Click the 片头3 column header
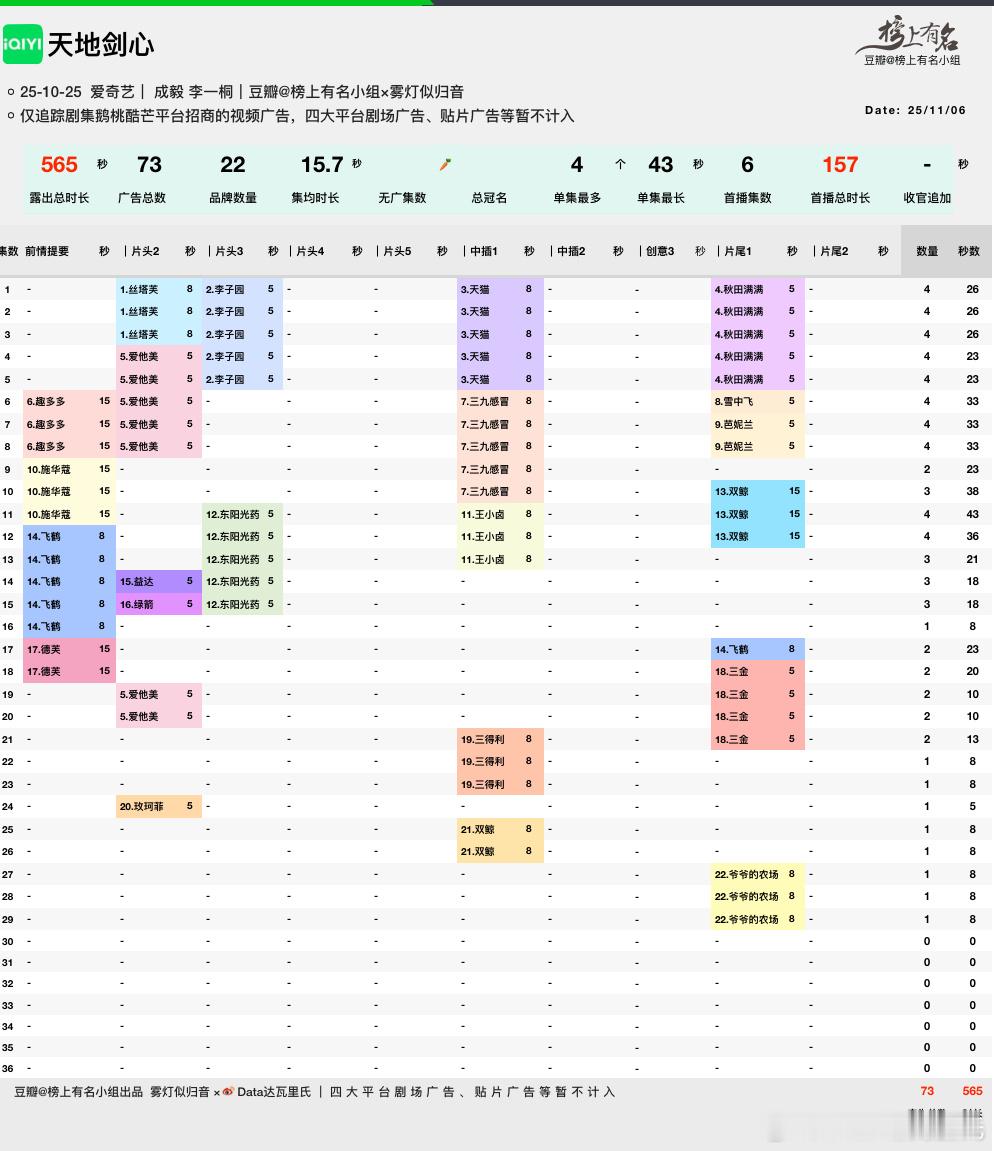 coord(229,251)
